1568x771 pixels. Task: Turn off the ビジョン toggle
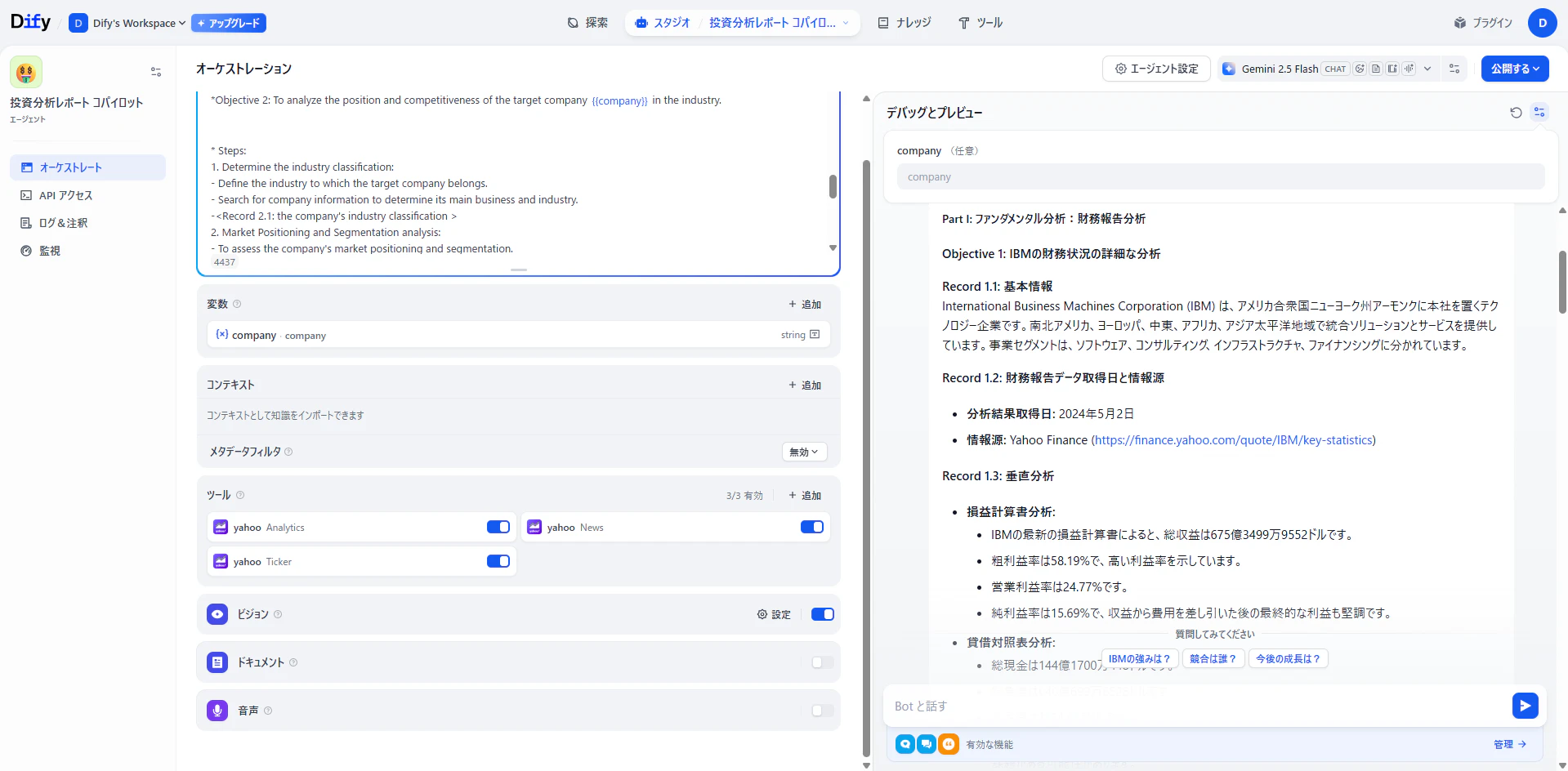(823, 614)
